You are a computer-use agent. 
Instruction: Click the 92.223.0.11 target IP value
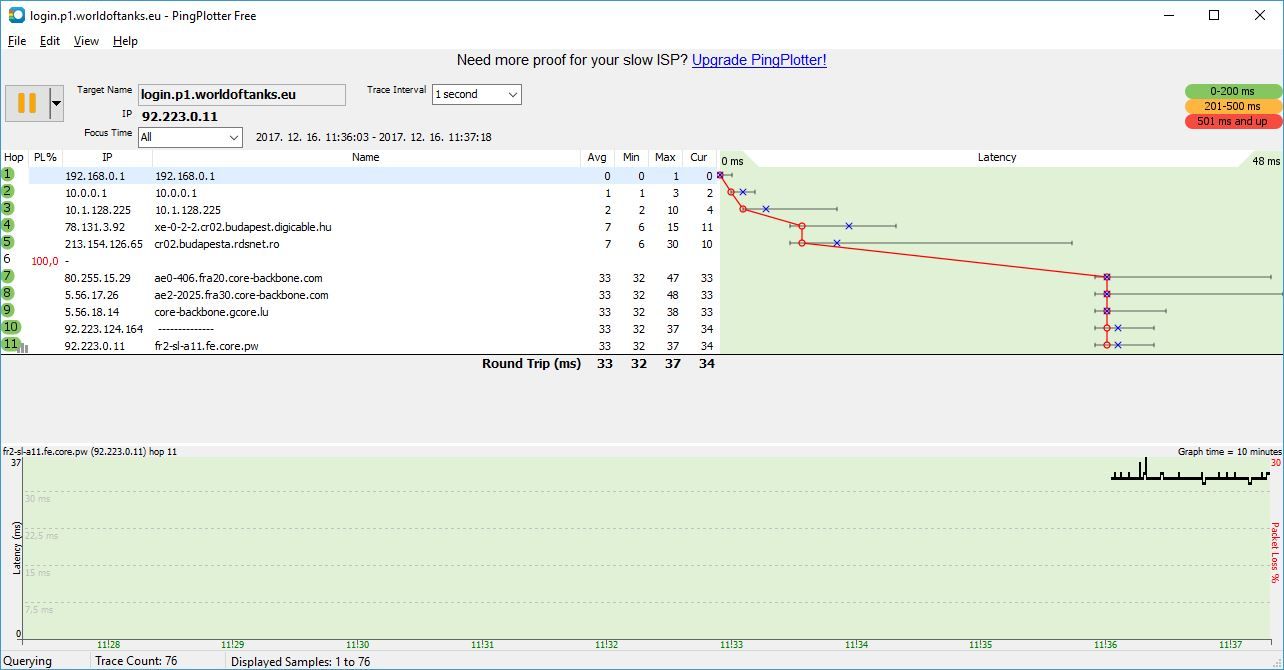(180, 116)
